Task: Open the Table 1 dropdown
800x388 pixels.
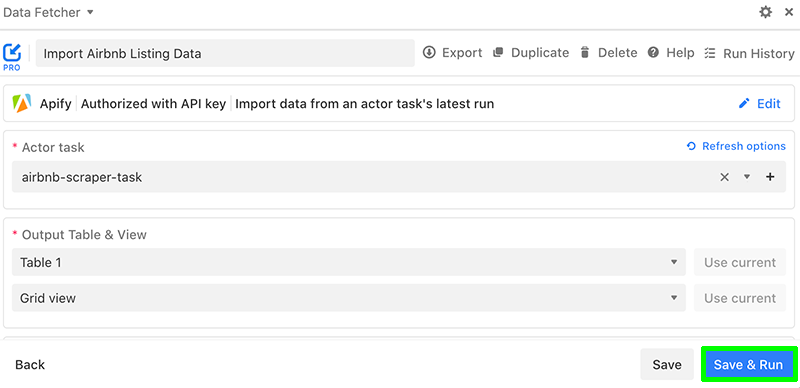Action: coord(349,262)
